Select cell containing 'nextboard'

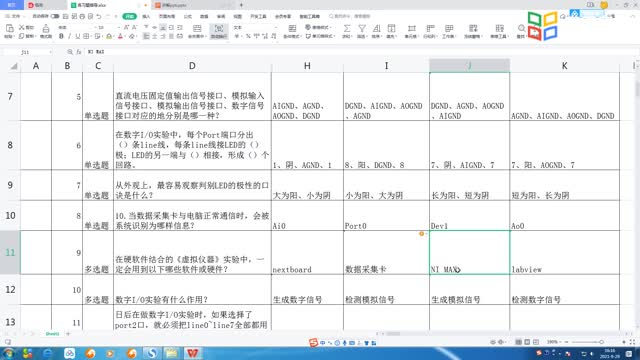307,253
